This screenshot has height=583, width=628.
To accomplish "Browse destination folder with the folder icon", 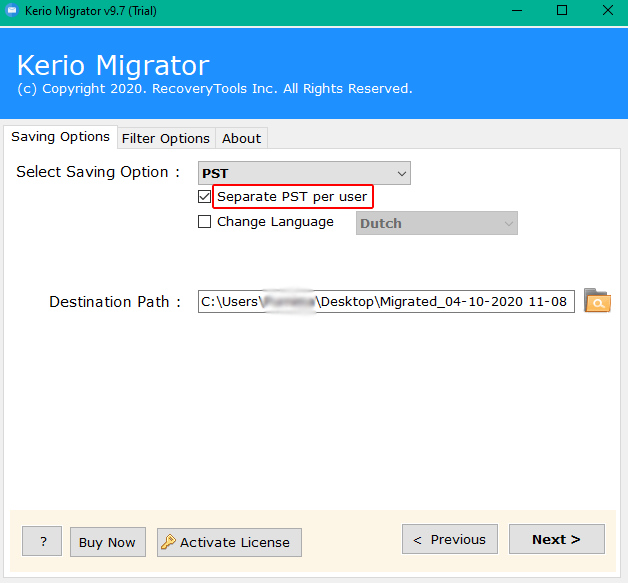I will click(597, 300).
